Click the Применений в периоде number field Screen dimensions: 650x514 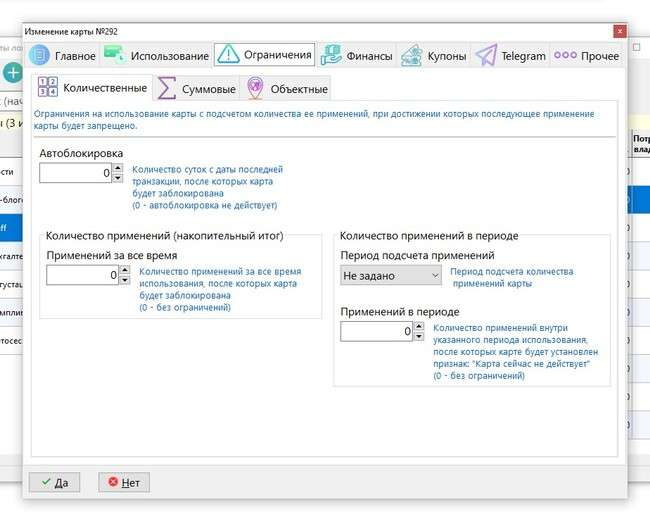pos(375,331)
